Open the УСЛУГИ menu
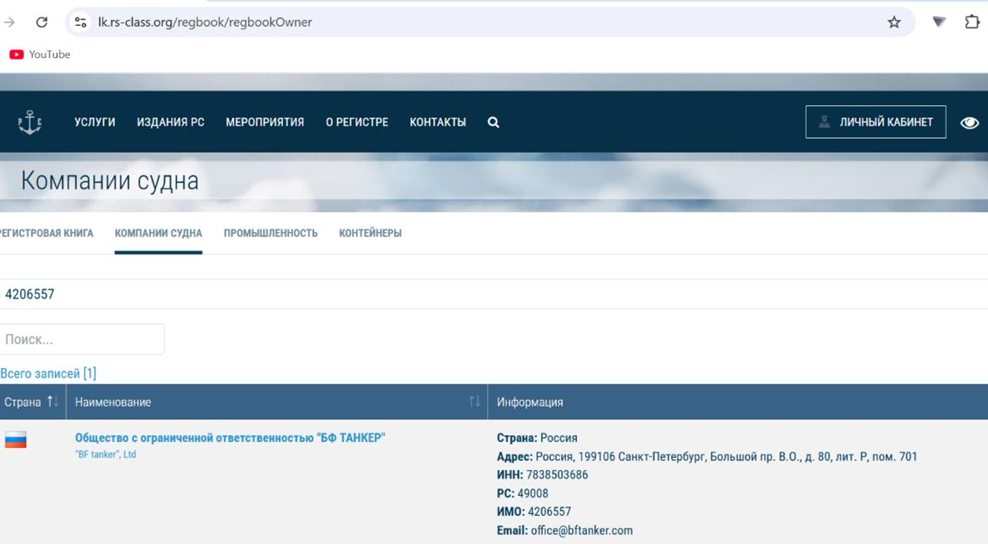Screen dimensions: 988x544 pyautogui.click(x=95, y=122)
